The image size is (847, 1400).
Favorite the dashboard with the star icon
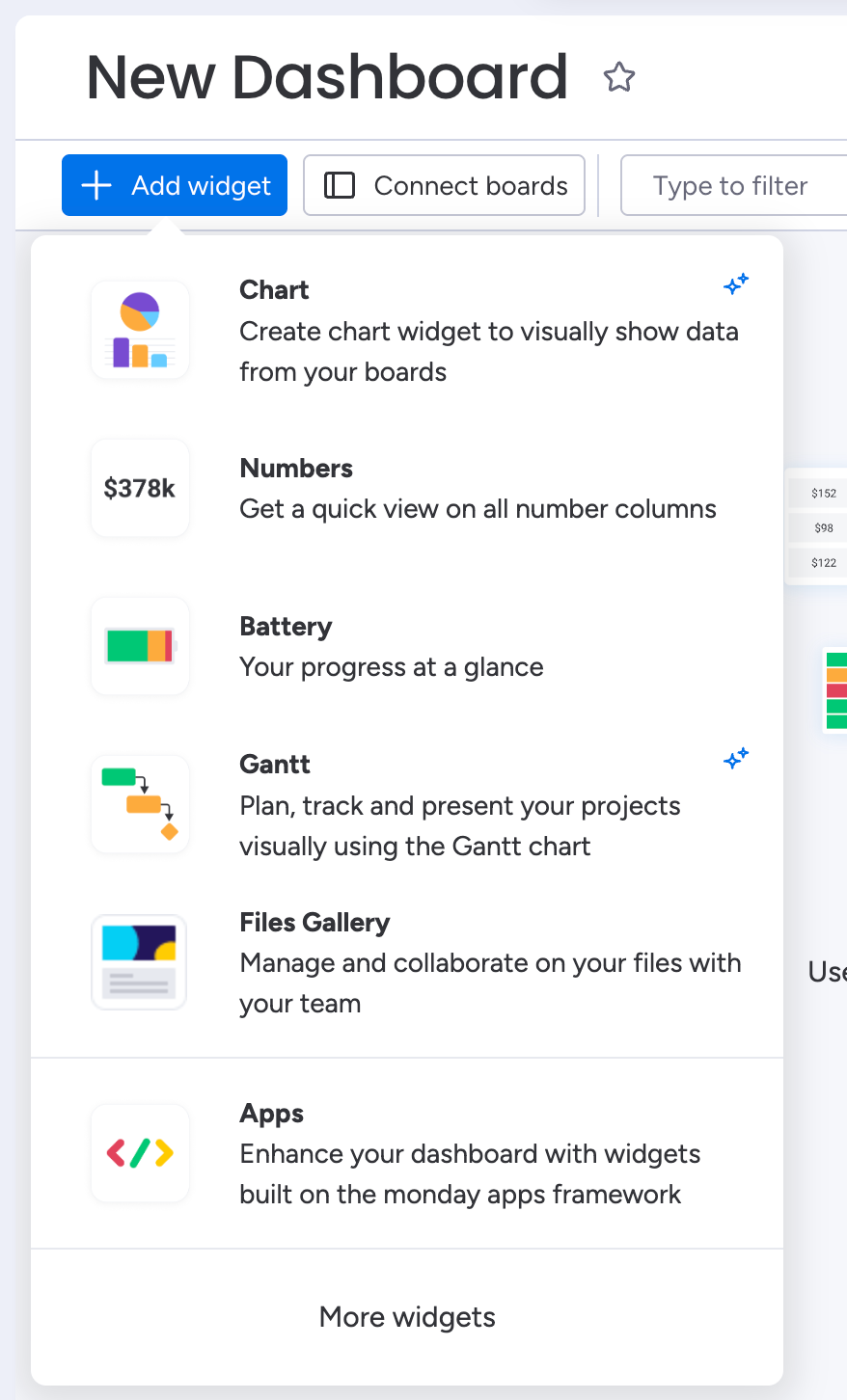(619, 77)
